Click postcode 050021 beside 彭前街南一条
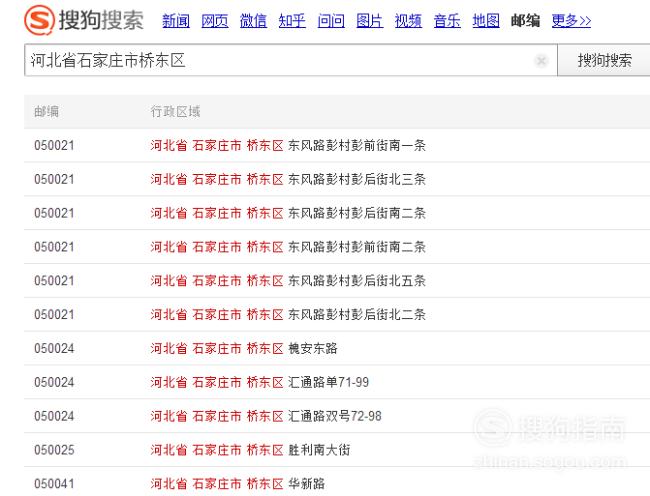Screen dimensions: 650x496 pos(54,145)
